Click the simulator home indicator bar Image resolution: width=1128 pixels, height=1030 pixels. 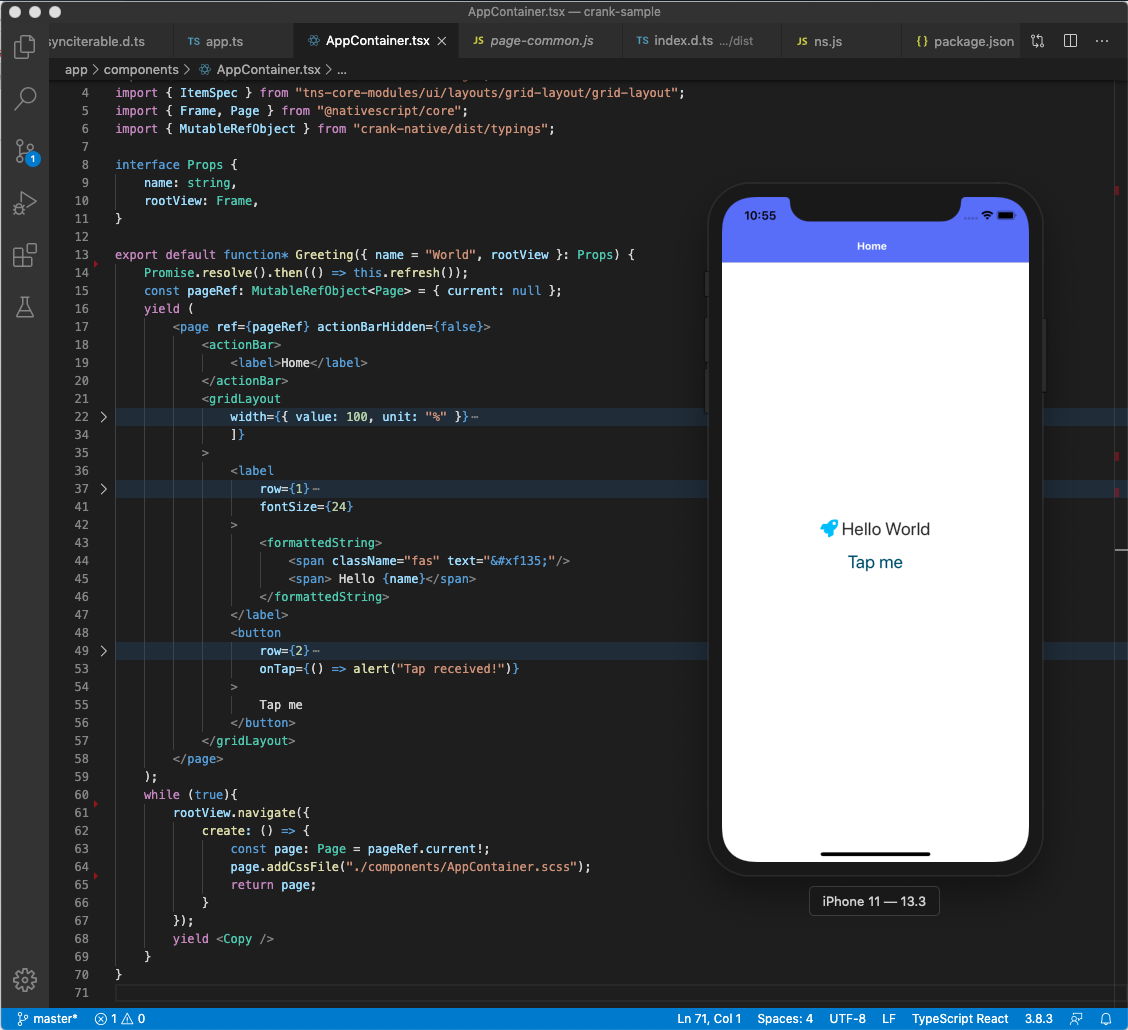875,854
